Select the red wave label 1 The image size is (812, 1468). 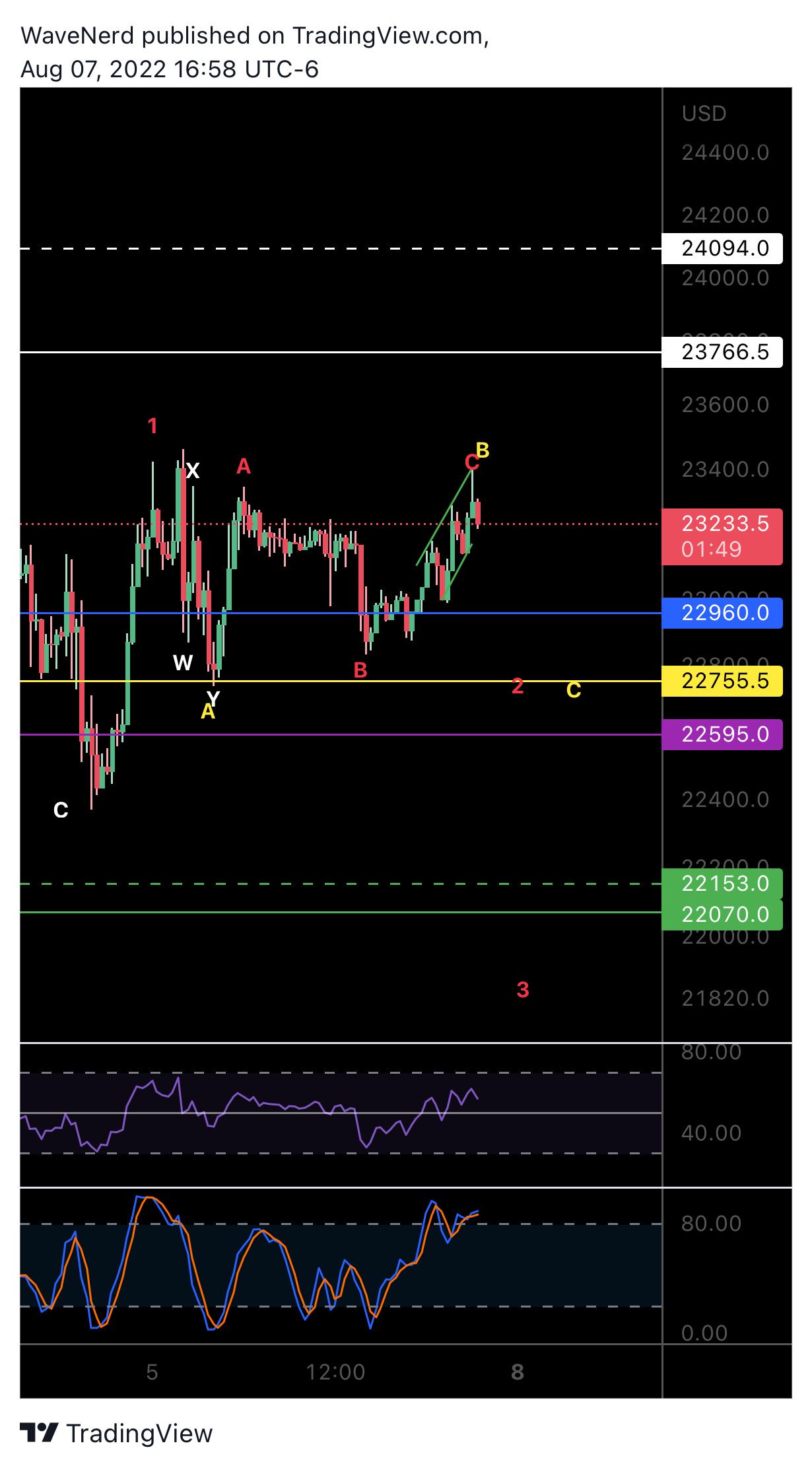click(x=152, y=426)
